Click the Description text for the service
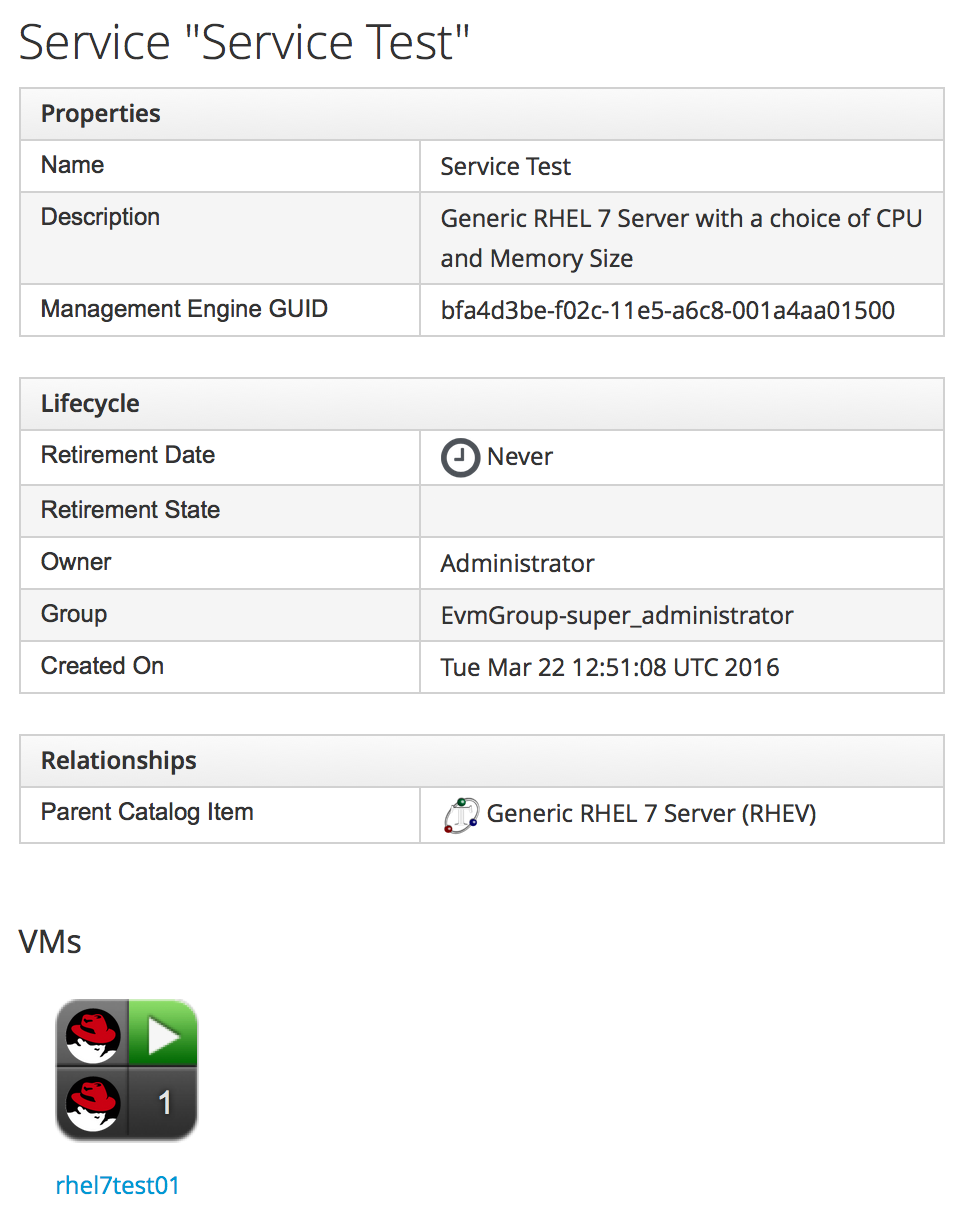Screen dimensions: 964x1210 pyautogui.click(x=680, y=238)
